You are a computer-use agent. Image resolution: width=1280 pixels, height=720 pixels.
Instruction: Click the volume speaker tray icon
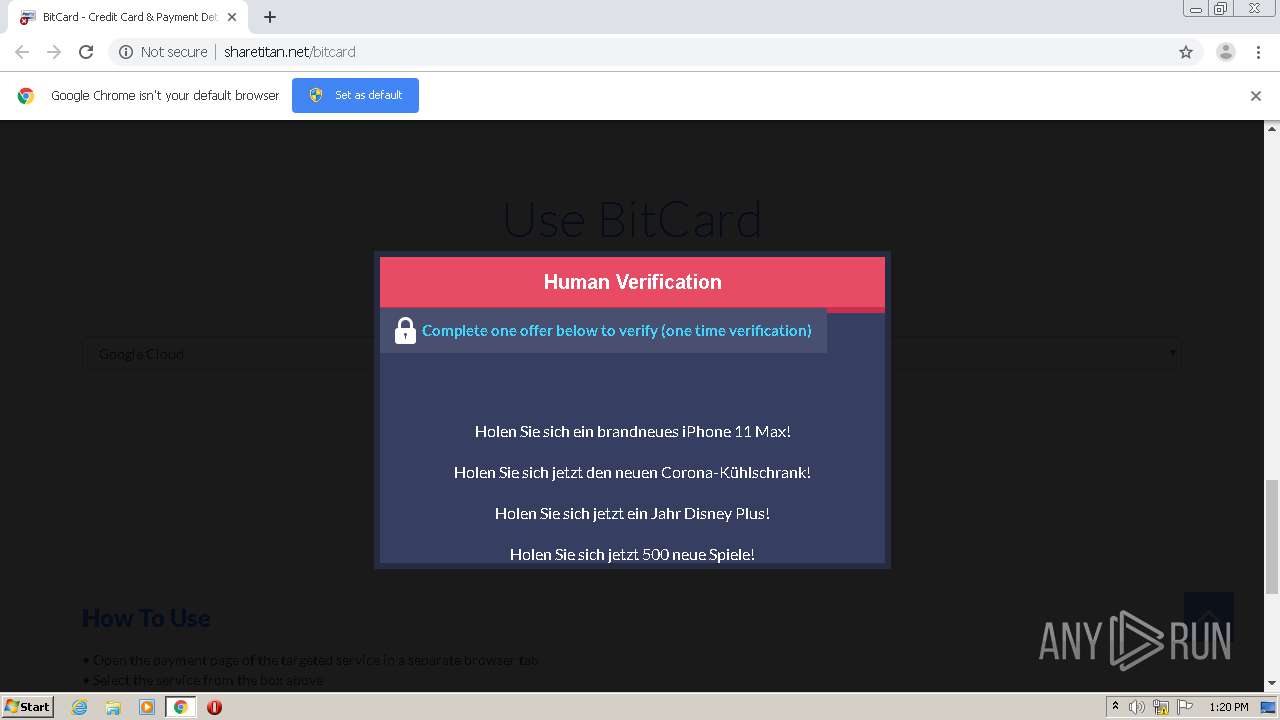pyautogui.click(x=1137, y=707)
